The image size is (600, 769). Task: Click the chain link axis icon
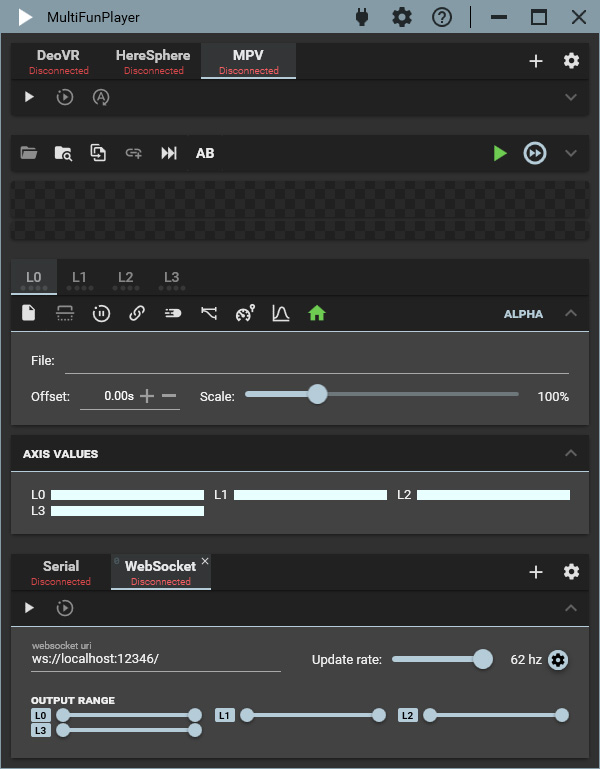click(137, 313)
